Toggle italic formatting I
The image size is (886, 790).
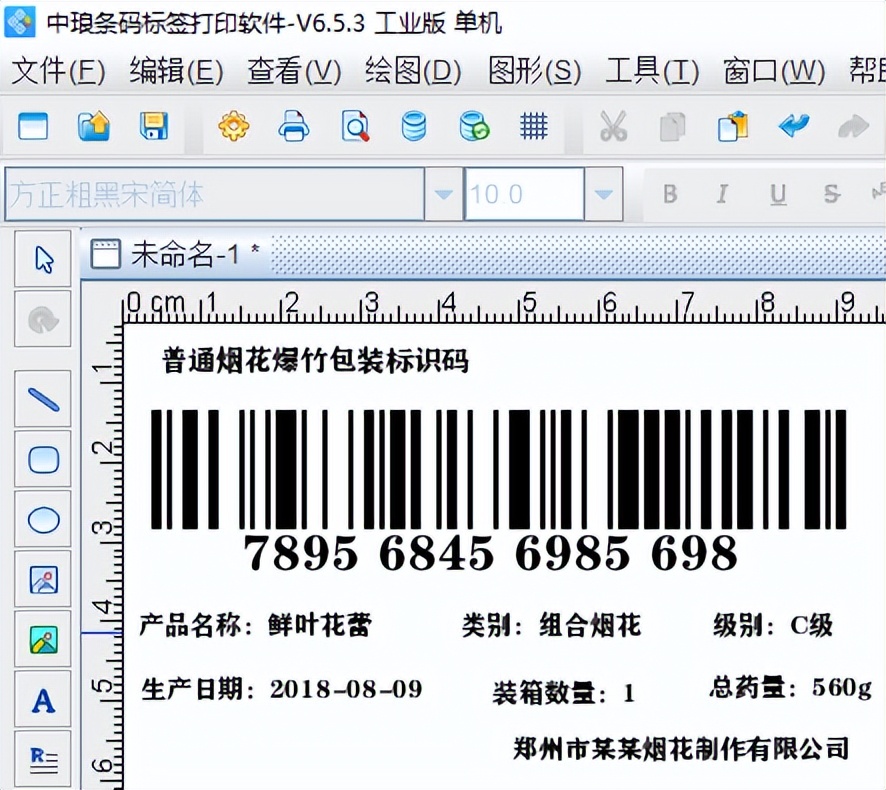[722, 194]
